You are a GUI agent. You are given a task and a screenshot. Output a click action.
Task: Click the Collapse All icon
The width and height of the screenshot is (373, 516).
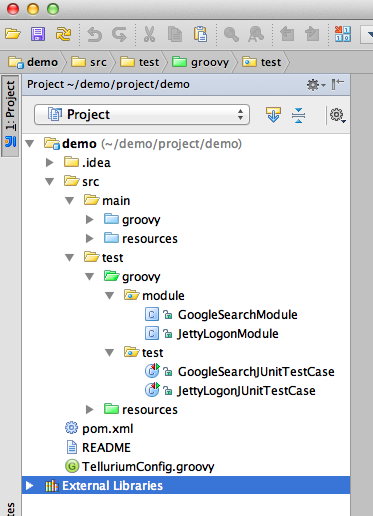click(x=298, y=115)
